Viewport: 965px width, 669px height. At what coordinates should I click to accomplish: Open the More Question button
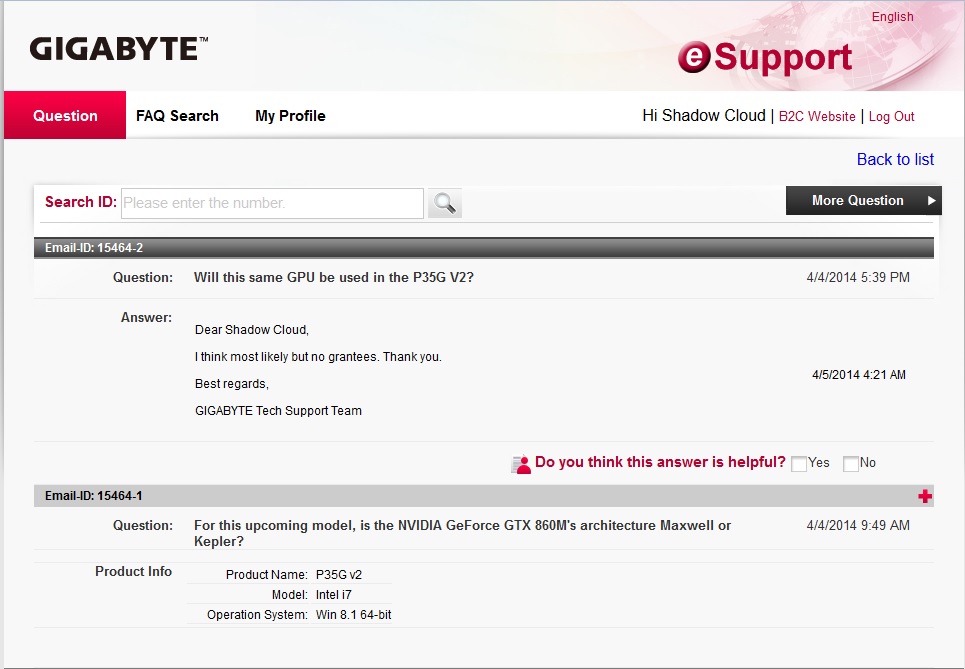pyautogui.click(x=863, y=201)
